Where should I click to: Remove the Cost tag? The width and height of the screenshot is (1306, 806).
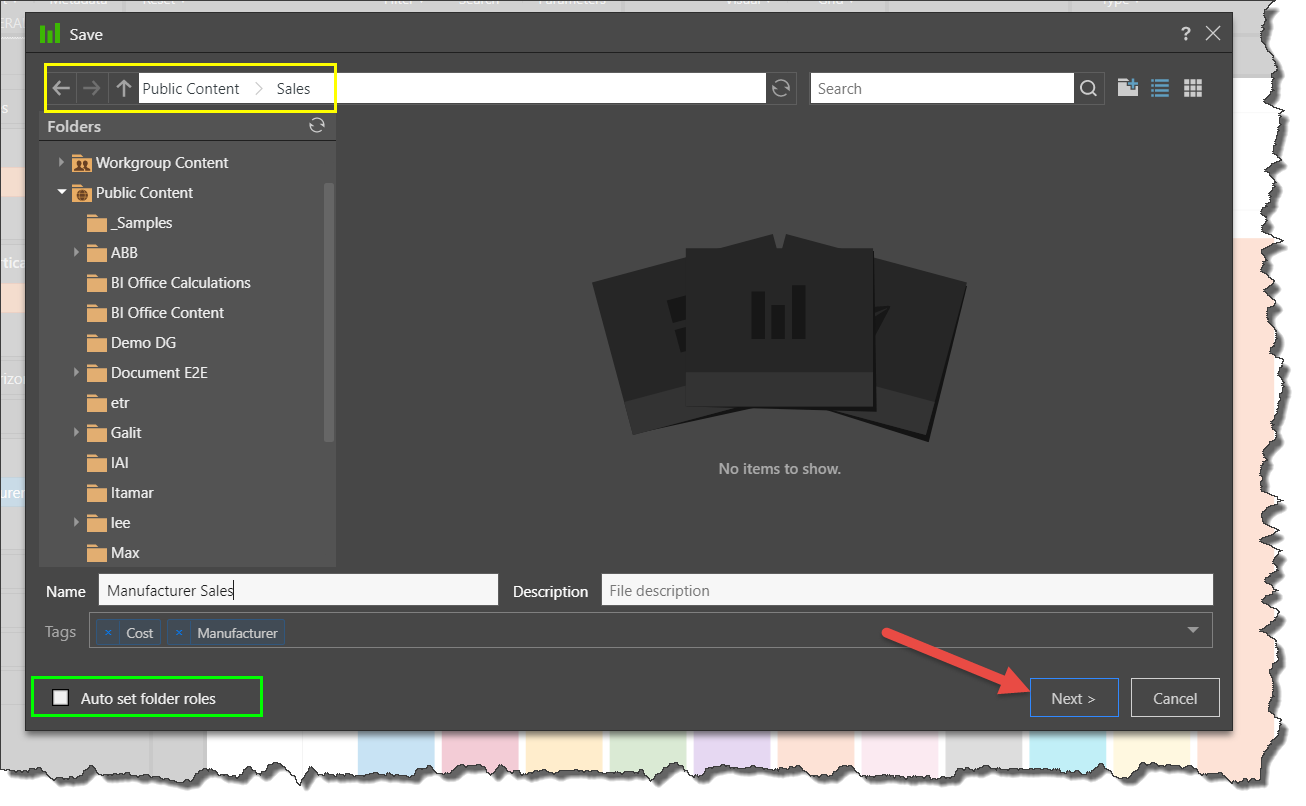[109, 633]
